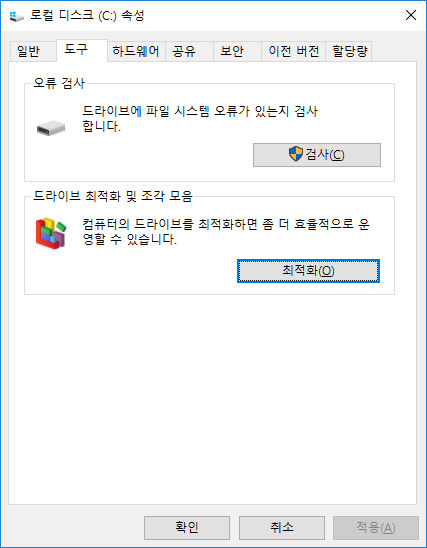The width and height of the screenshot is (427, 548).
Task: Click the shield icon on the 검사 button
Action: pyautogui.click(x=296, y=154)
